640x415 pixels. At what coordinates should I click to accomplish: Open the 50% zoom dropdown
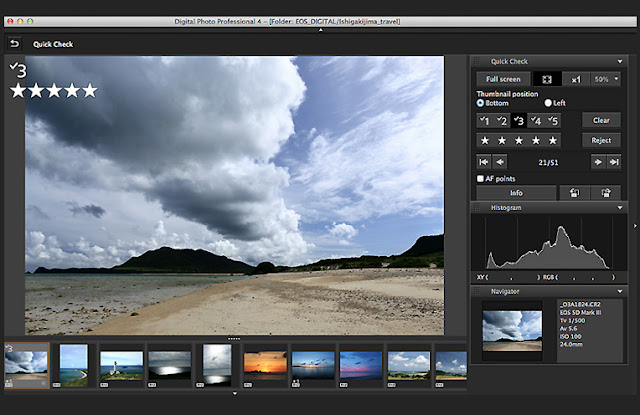(606, 78)
